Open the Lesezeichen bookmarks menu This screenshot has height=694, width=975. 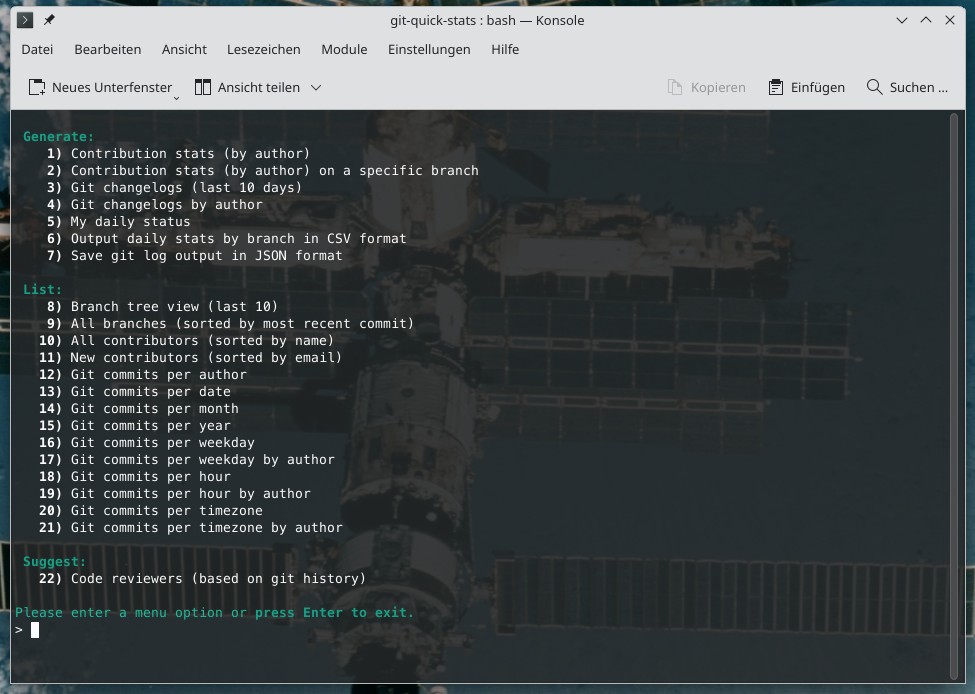pyautogui.click(x=264, y=49)
